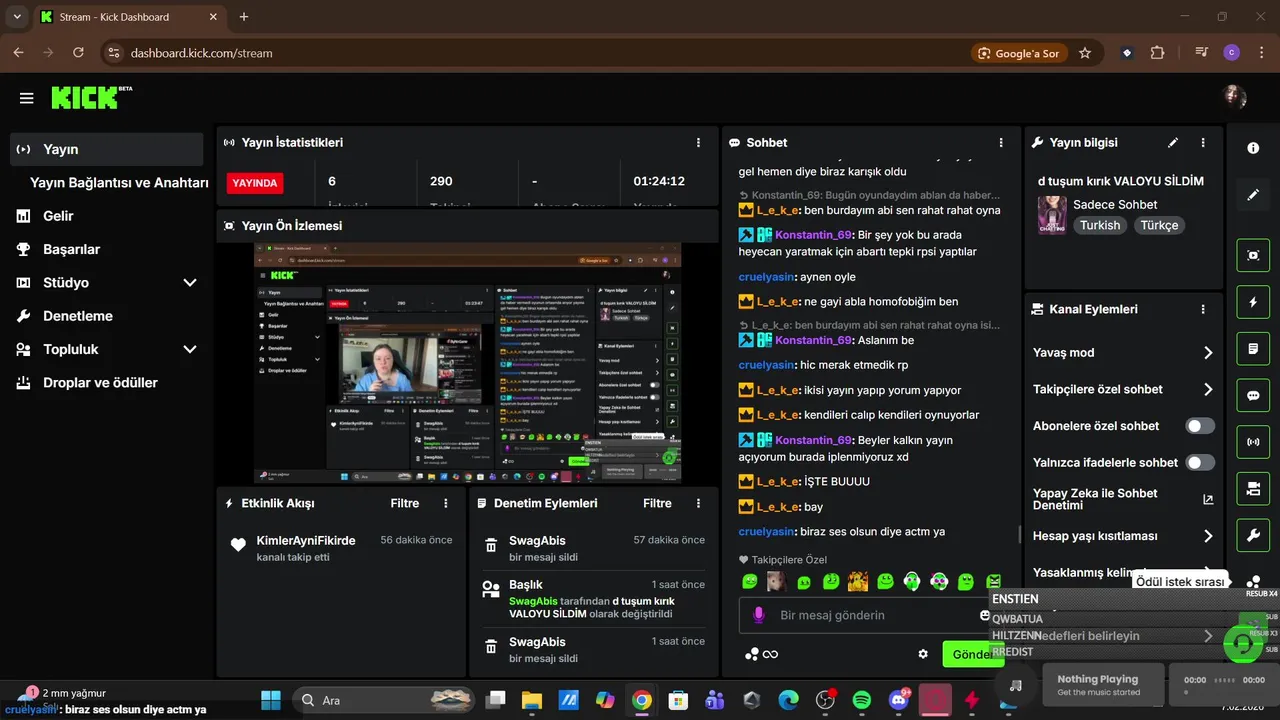Open a new browser tab
Image resolution: width=1280 pixels, height=720 pixels.
coord(244,17)
